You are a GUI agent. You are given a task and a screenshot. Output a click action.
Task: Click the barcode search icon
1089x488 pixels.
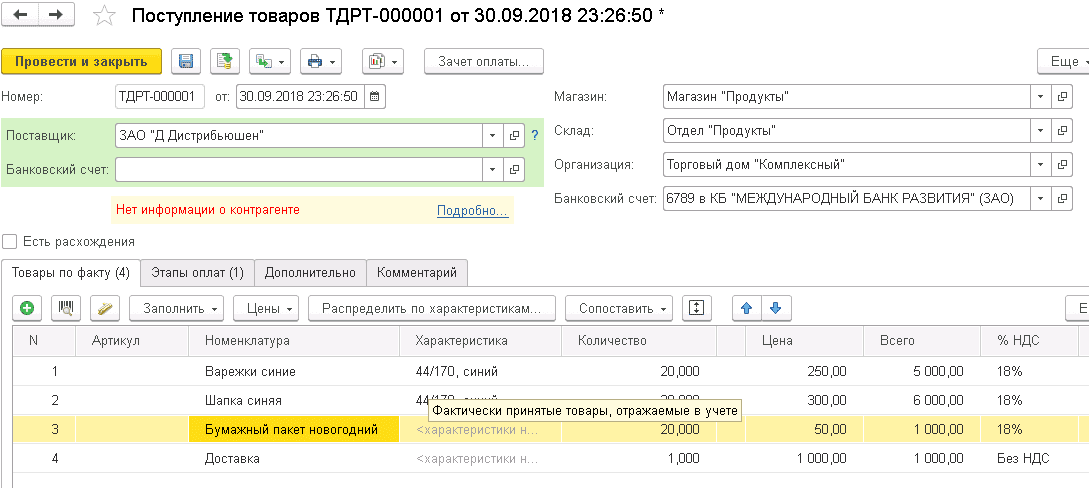click(68, 308)
